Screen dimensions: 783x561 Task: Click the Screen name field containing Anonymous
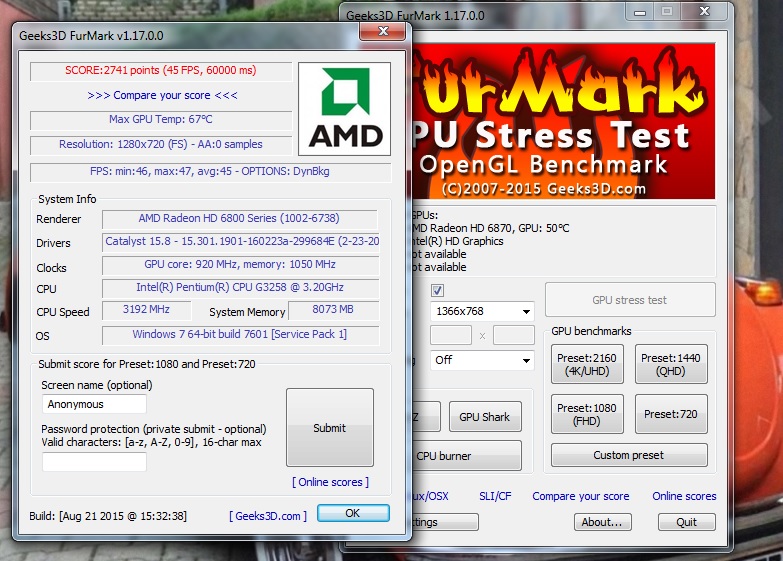(94, 404)
